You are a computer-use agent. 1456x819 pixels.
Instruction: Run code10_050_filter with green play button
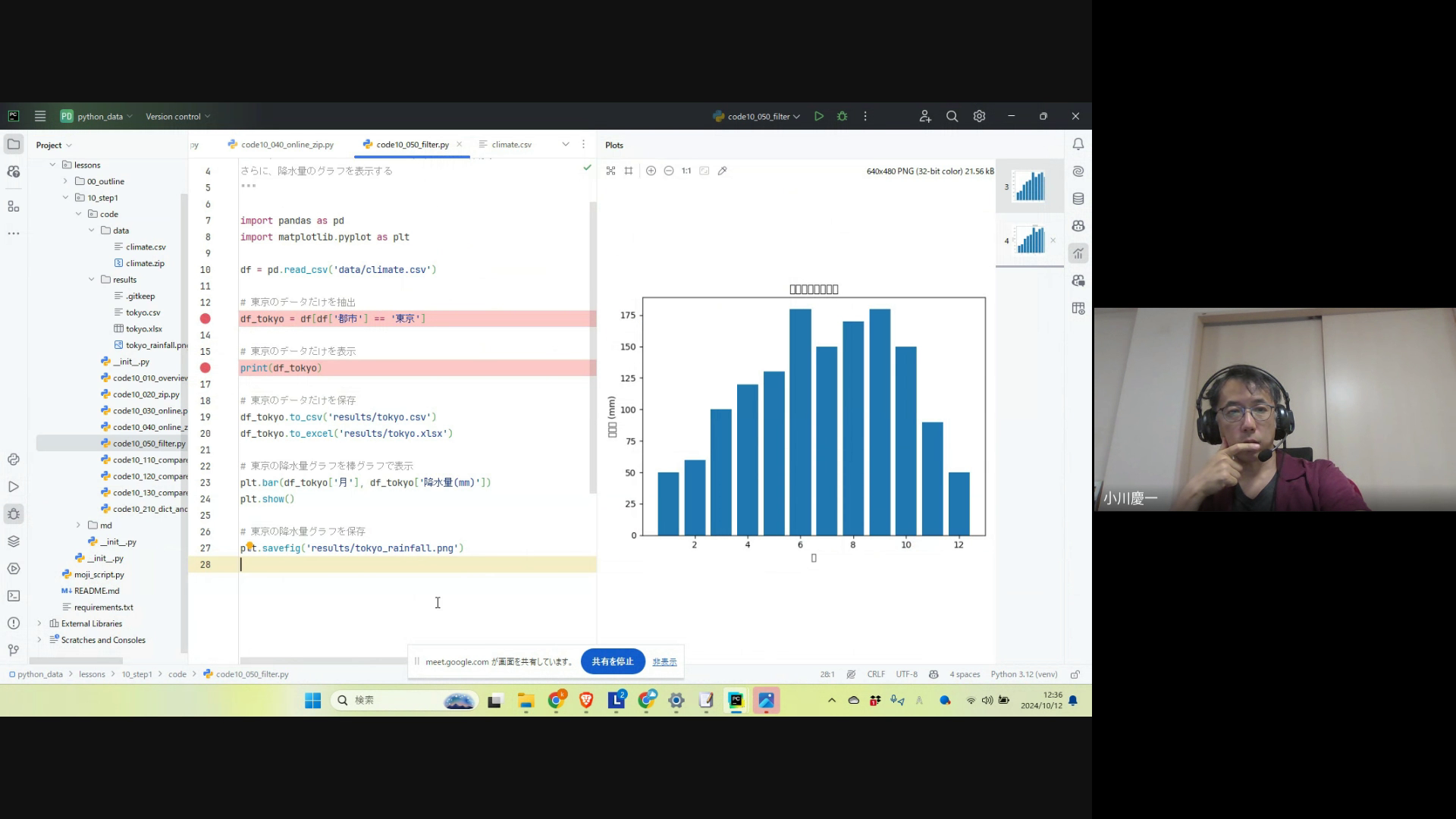click(x=819, y=116)
